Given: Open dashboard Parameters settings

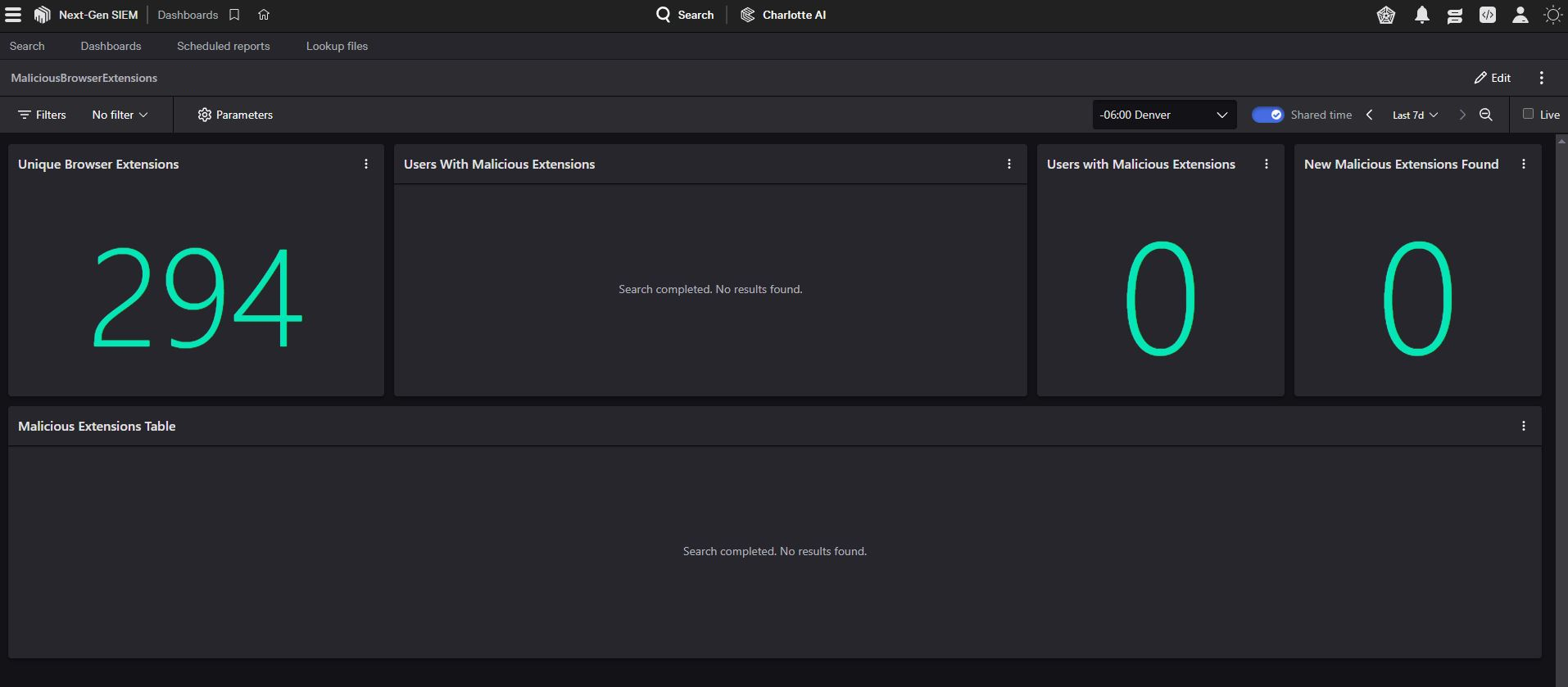Looking at the screenshot, I should [x=235, y=115].
